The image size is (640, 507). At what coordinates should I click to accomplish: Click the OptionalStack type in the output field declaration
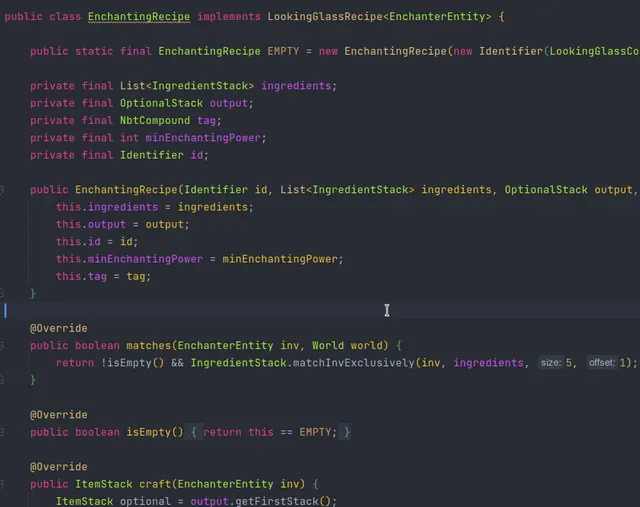(x=161, y=103)
